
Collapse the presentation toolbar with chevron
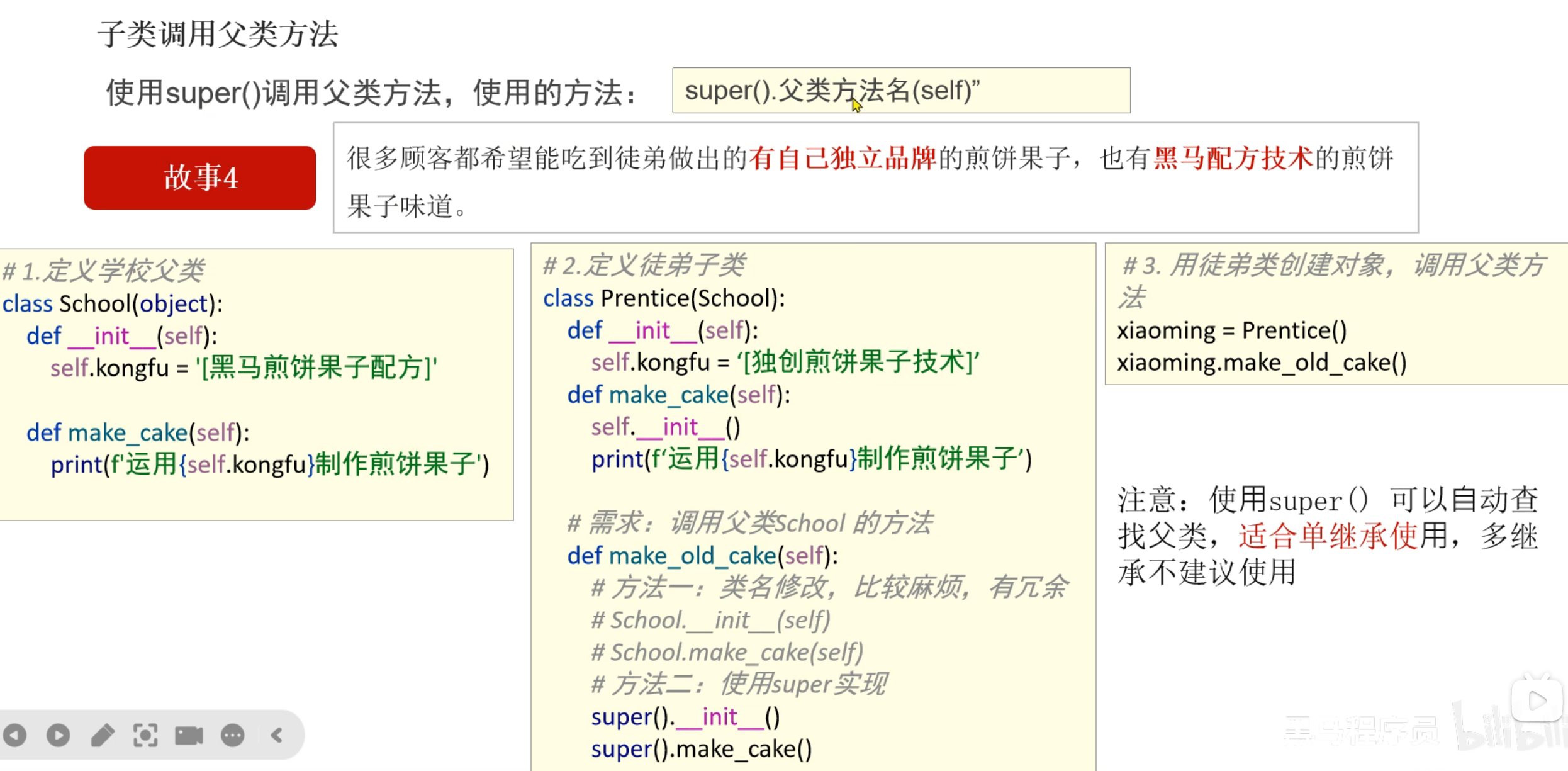277,734
